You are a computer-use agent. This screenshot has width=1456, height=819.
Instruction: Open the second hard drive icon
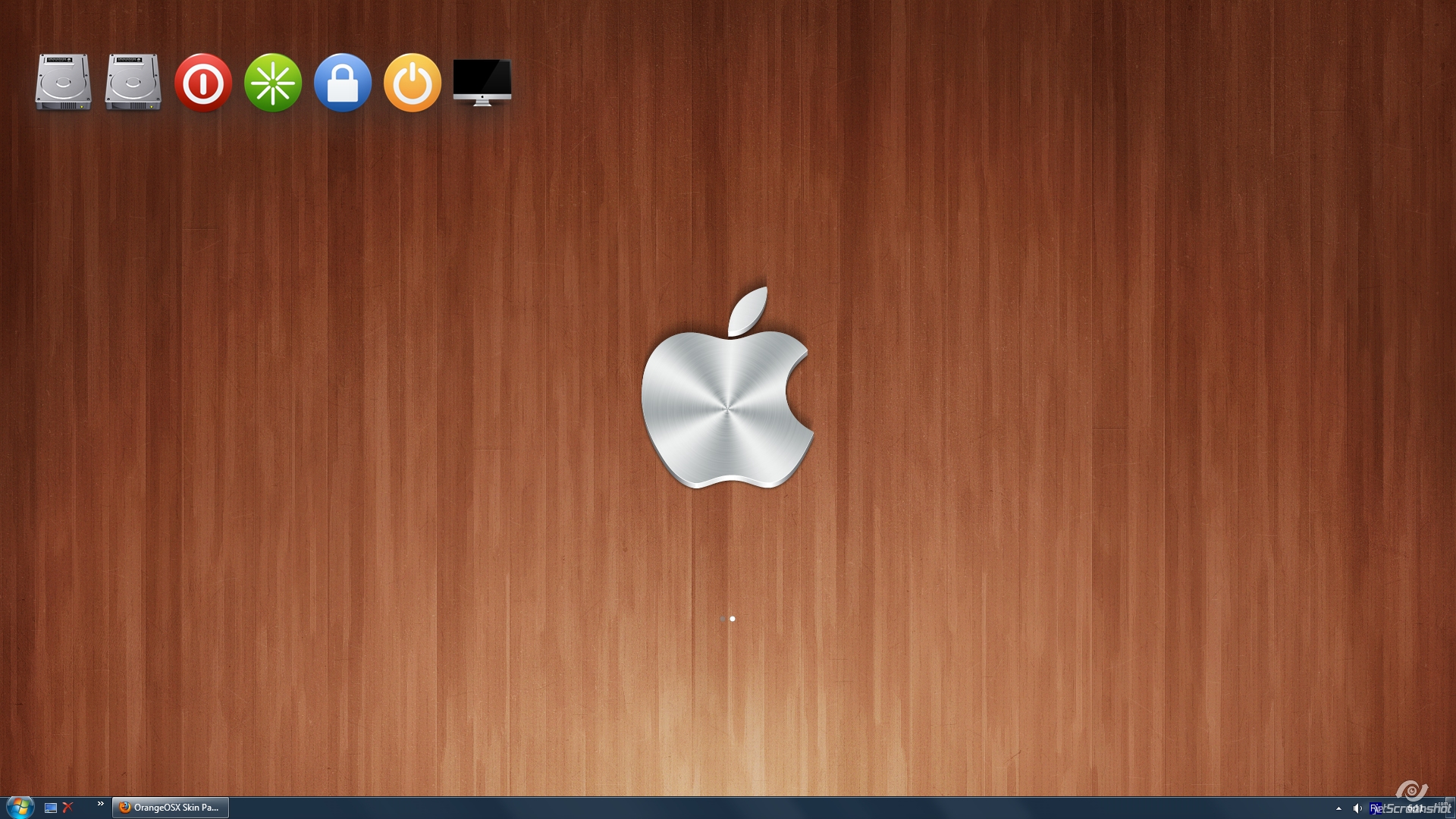pyautogui.click(x=133, y=82)
